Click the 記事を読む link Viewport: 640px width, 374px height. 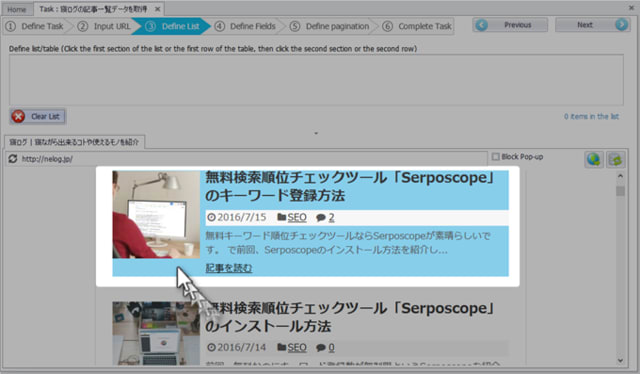[229, 268]
